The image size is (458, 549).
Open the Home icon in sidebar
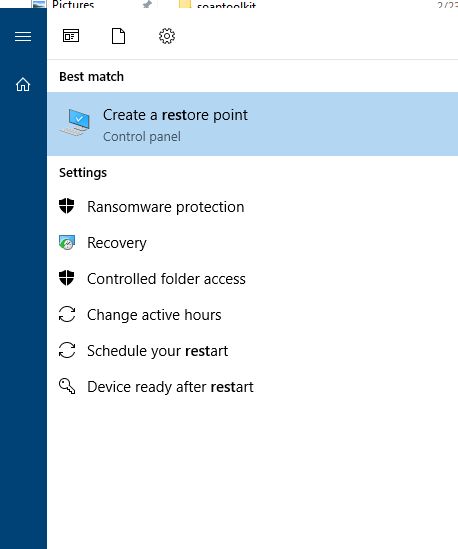click(23, 84)
